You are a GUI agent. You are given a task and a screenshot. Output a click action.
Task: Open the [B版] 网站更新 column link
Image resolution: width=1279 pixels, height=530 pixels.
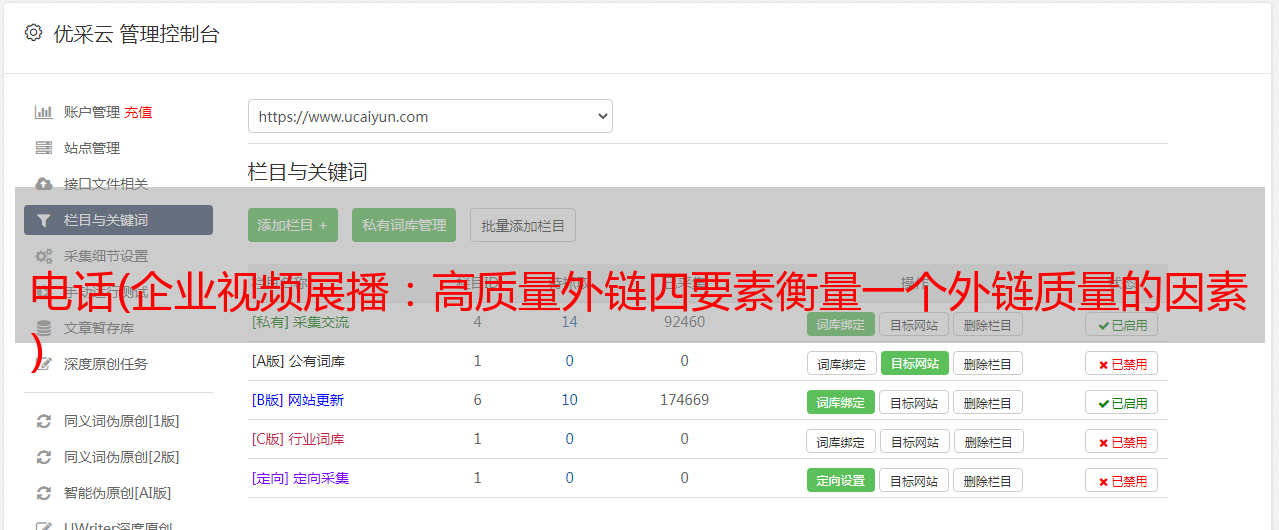[x=298, y=400]
